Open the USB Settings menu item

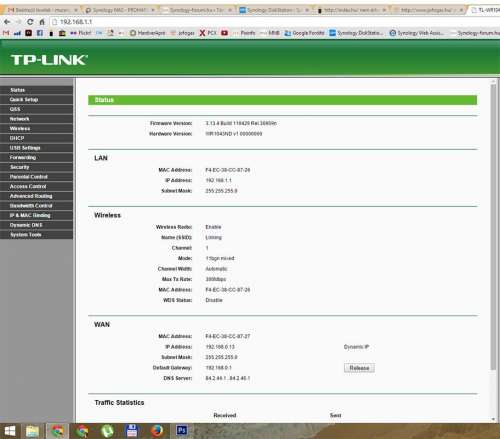click(37, 148)
